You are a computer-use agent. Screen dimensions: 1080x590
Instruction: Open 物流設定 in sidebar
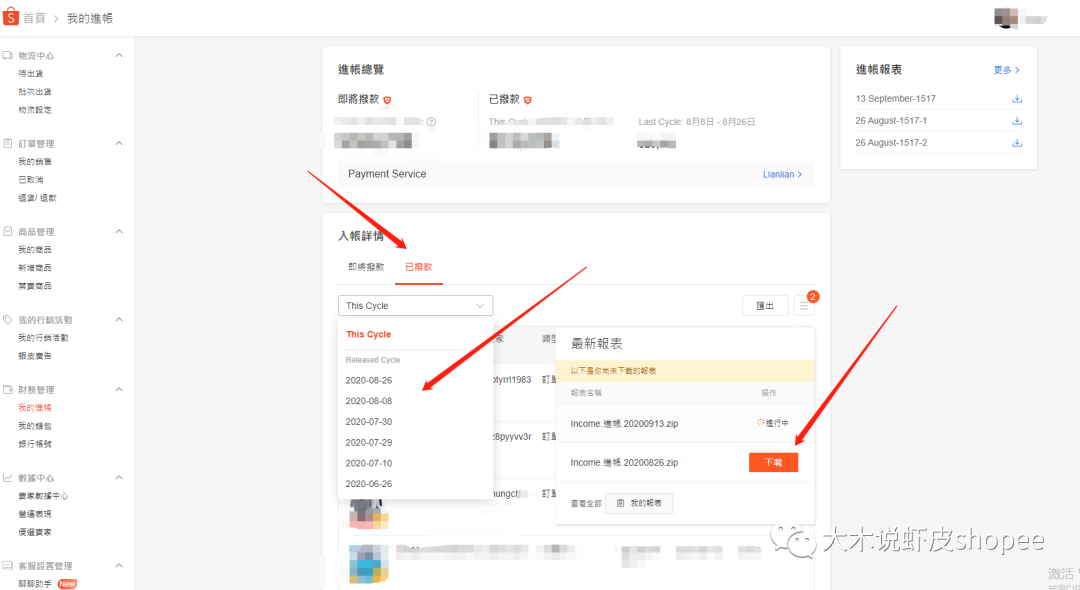[35, 109]
